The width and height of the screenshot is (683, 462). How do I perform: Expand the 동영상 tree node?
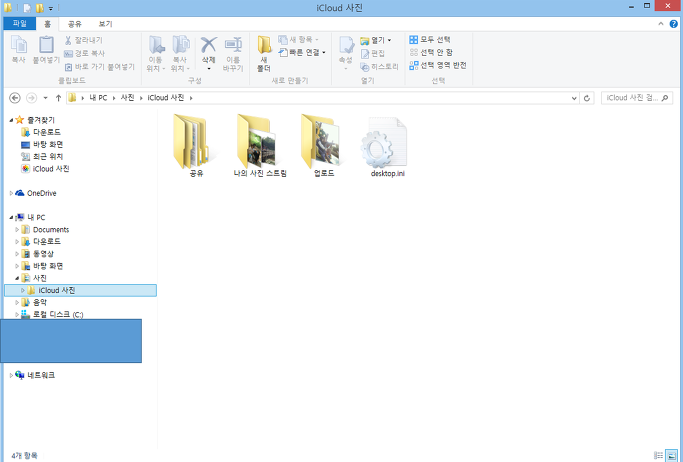click(17, 253)
